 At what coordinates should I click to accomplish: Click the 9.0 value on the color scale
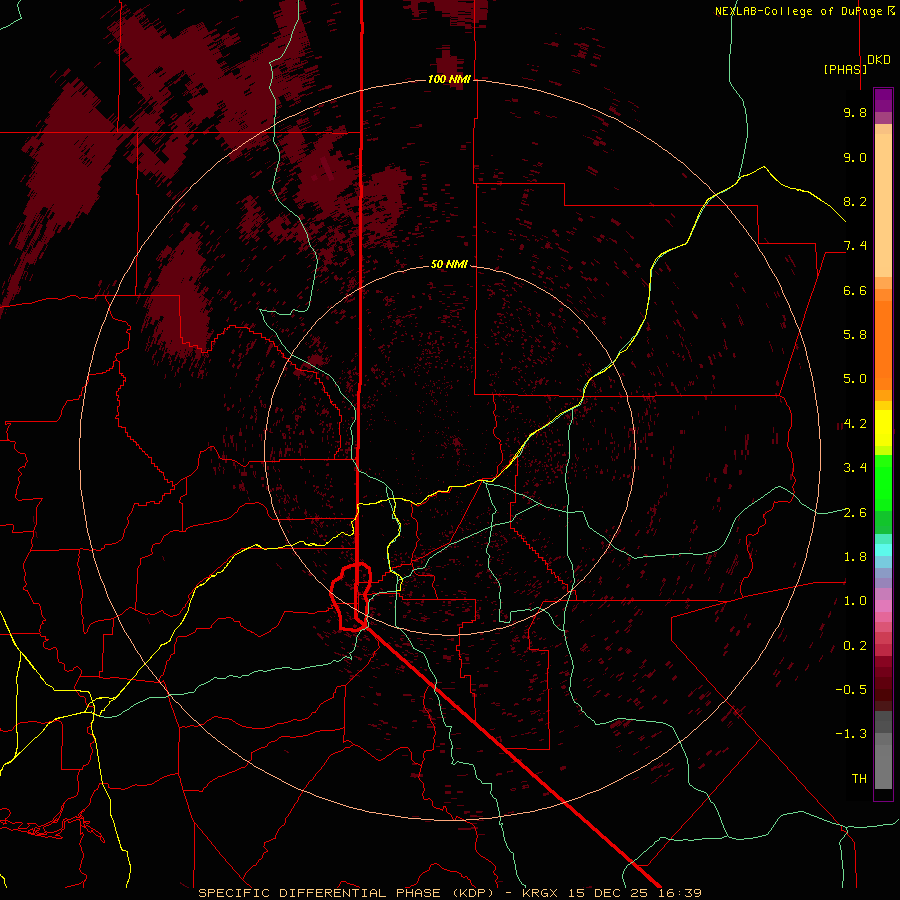855,157
